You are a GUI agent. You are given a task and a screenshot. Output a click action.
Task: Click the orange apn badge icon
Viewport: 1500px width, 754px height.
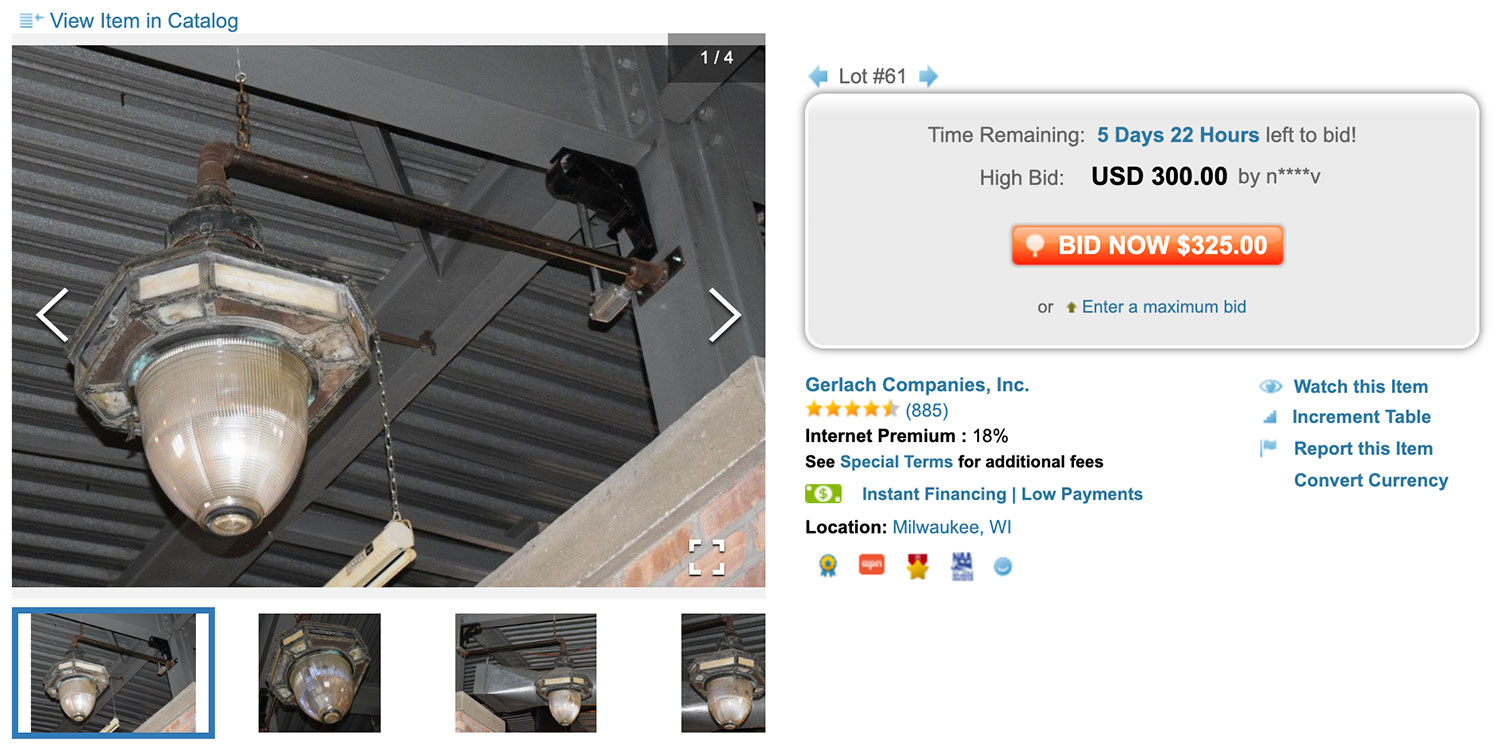(871, 566)
